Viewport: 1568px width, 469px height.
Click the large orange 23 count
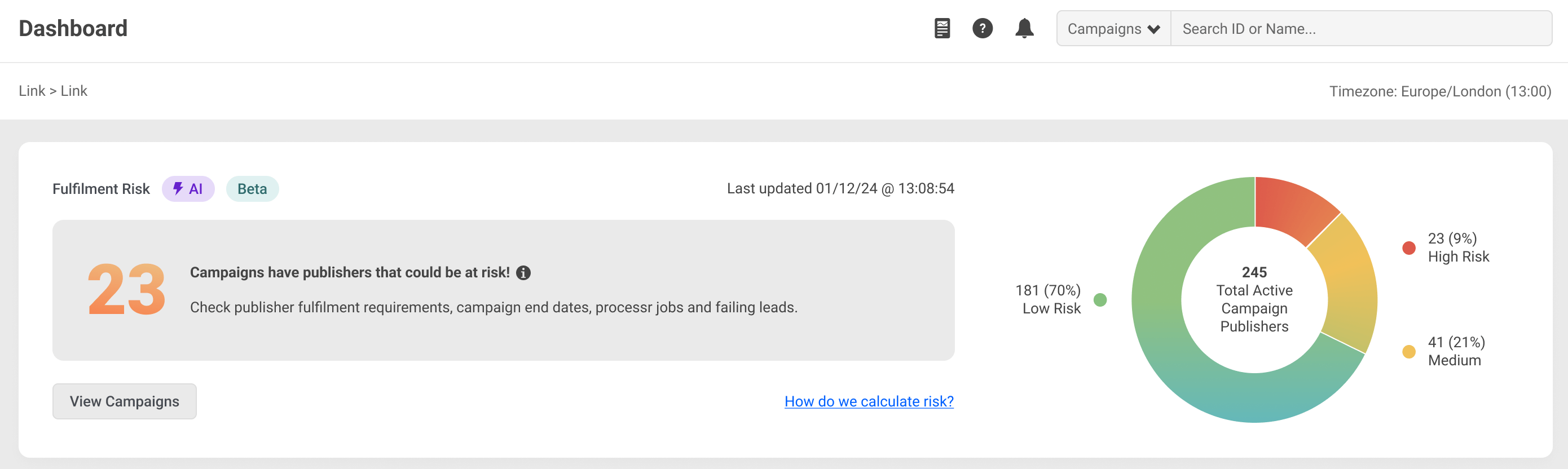pyautogui.click(x=126, y=290)
